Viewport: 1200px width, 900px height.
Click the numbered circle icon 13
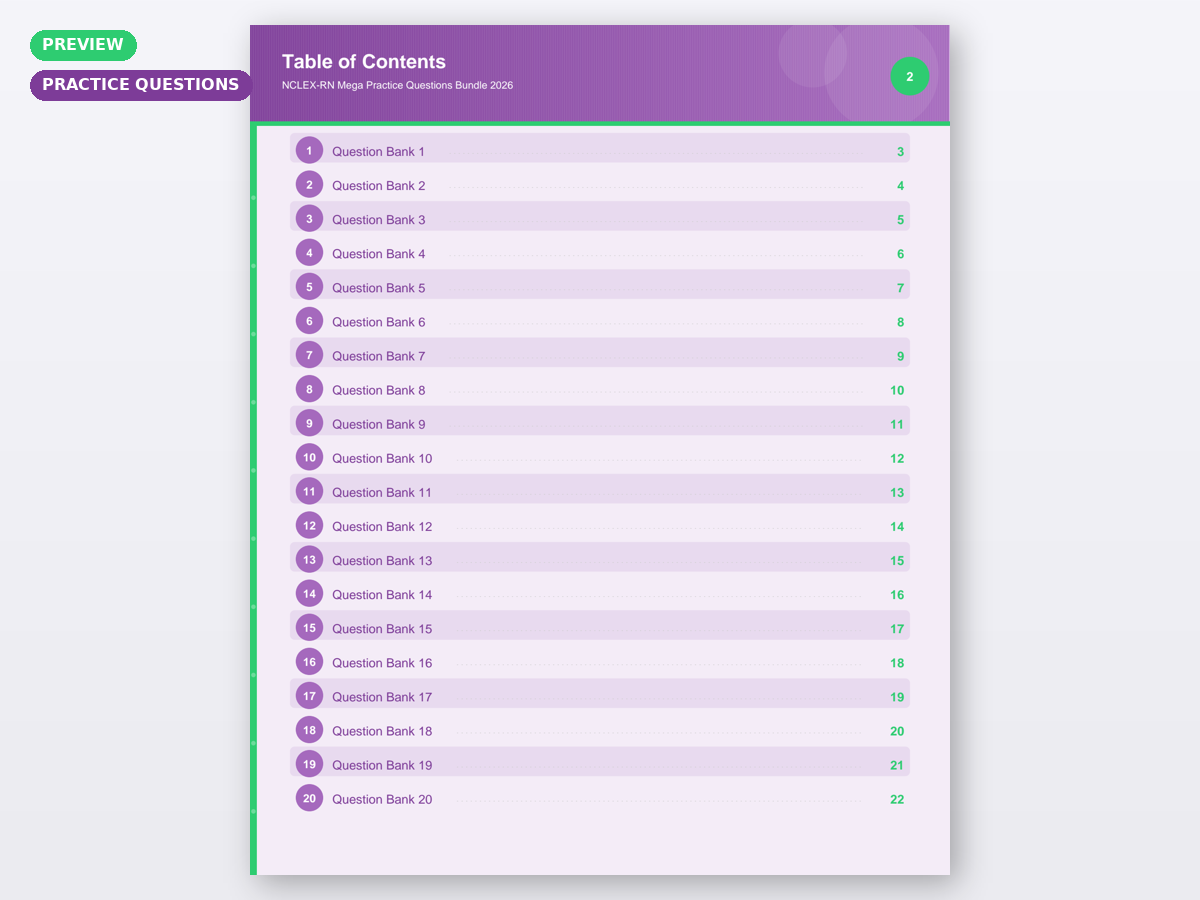tap(309, 560)
